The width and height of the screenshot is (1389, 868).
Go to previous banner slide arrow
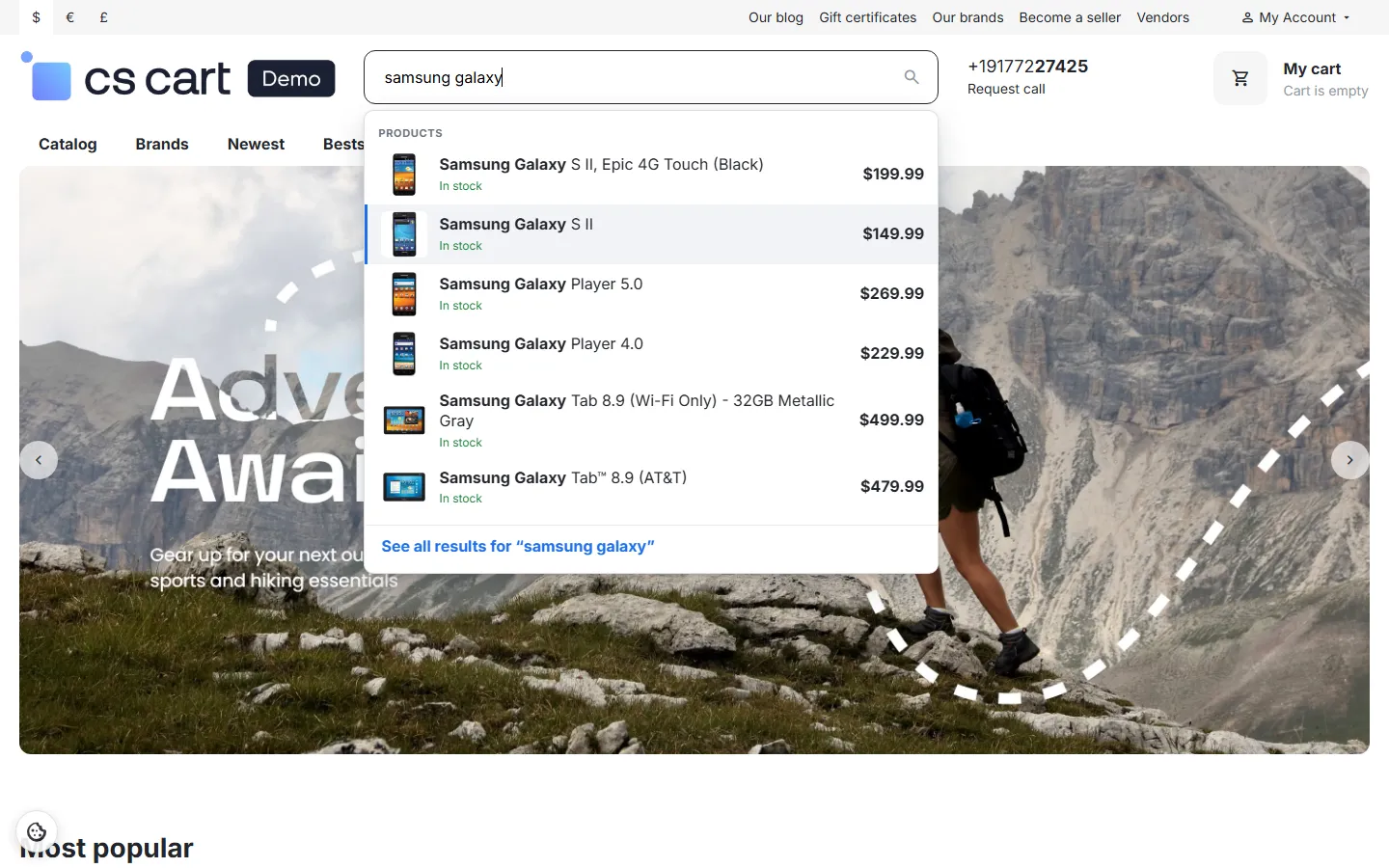click(x=39, y=460)
